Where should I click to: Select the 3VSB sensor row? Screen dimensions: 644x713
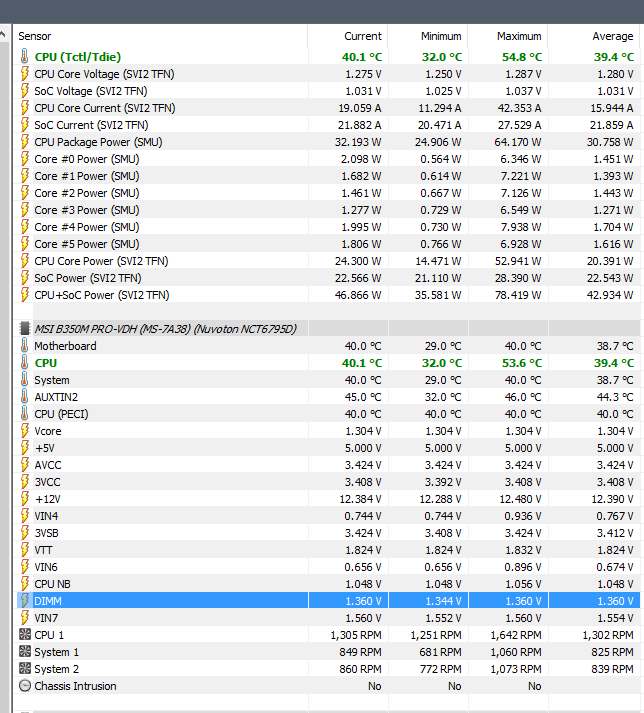point(328,533)
